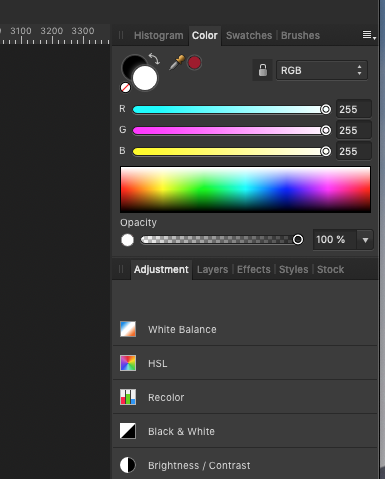Screen dimensions: 385x479
Task: Switch to the Swatches tab
Action: (x=249, y=35)
